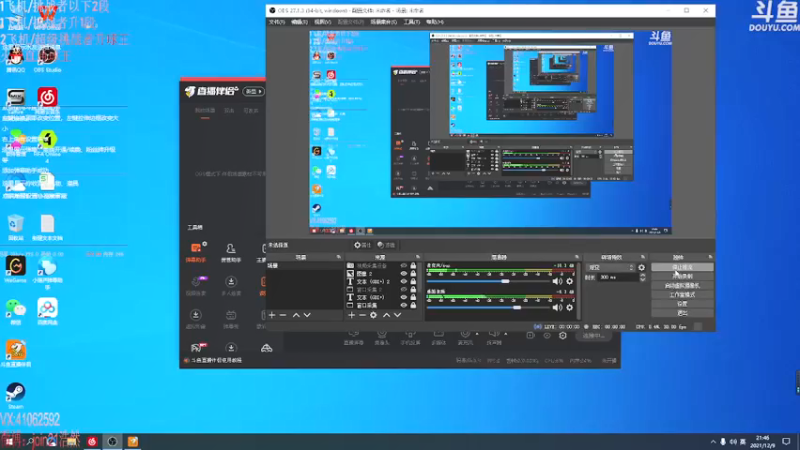Click the 属性 button above Scenes panel
800x450 pixels.
pyautogui.click(x=363, y=245)
